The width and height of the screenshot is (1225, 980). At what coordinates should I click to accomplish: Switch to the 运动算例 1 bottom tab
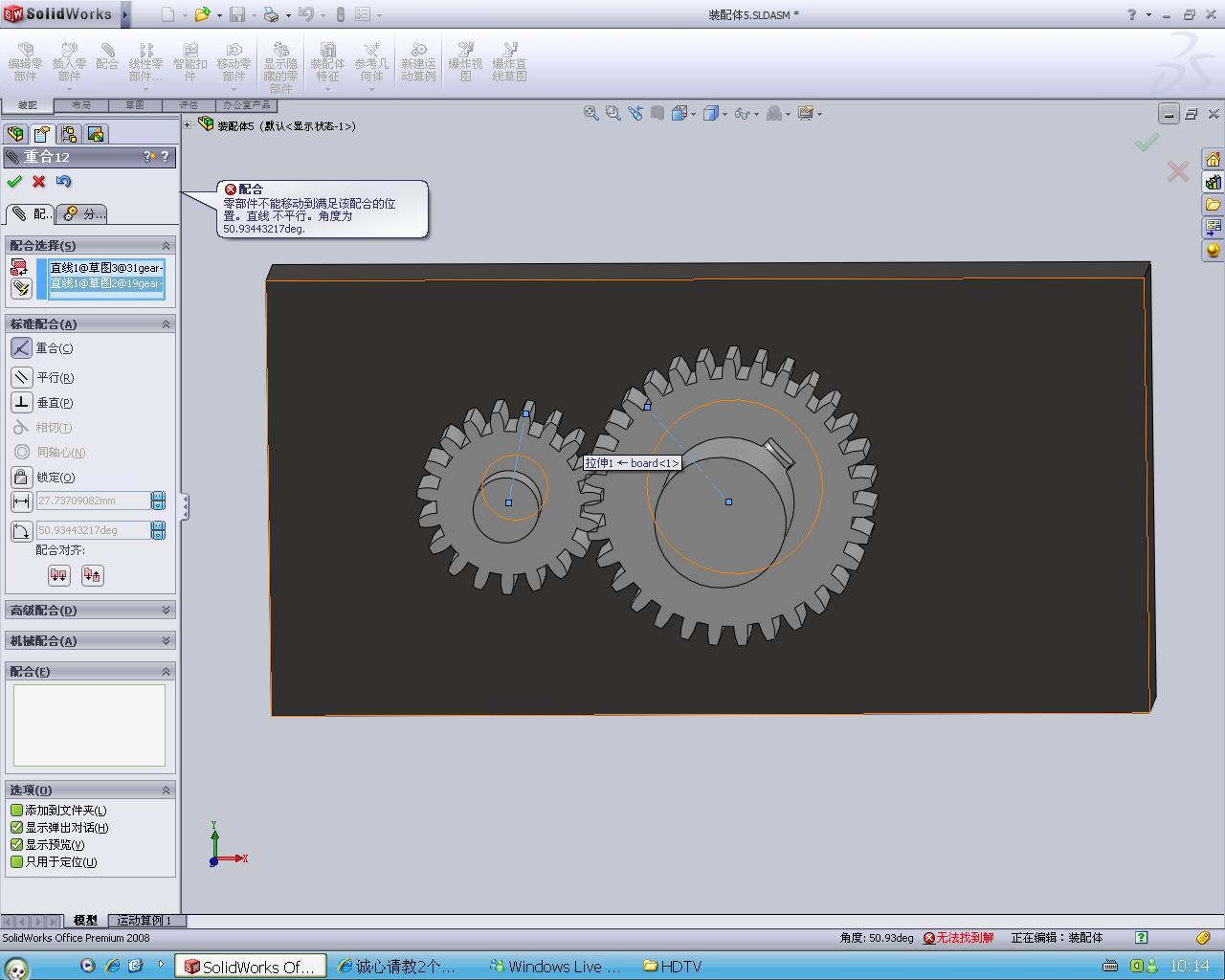click(x=145, y=921)
